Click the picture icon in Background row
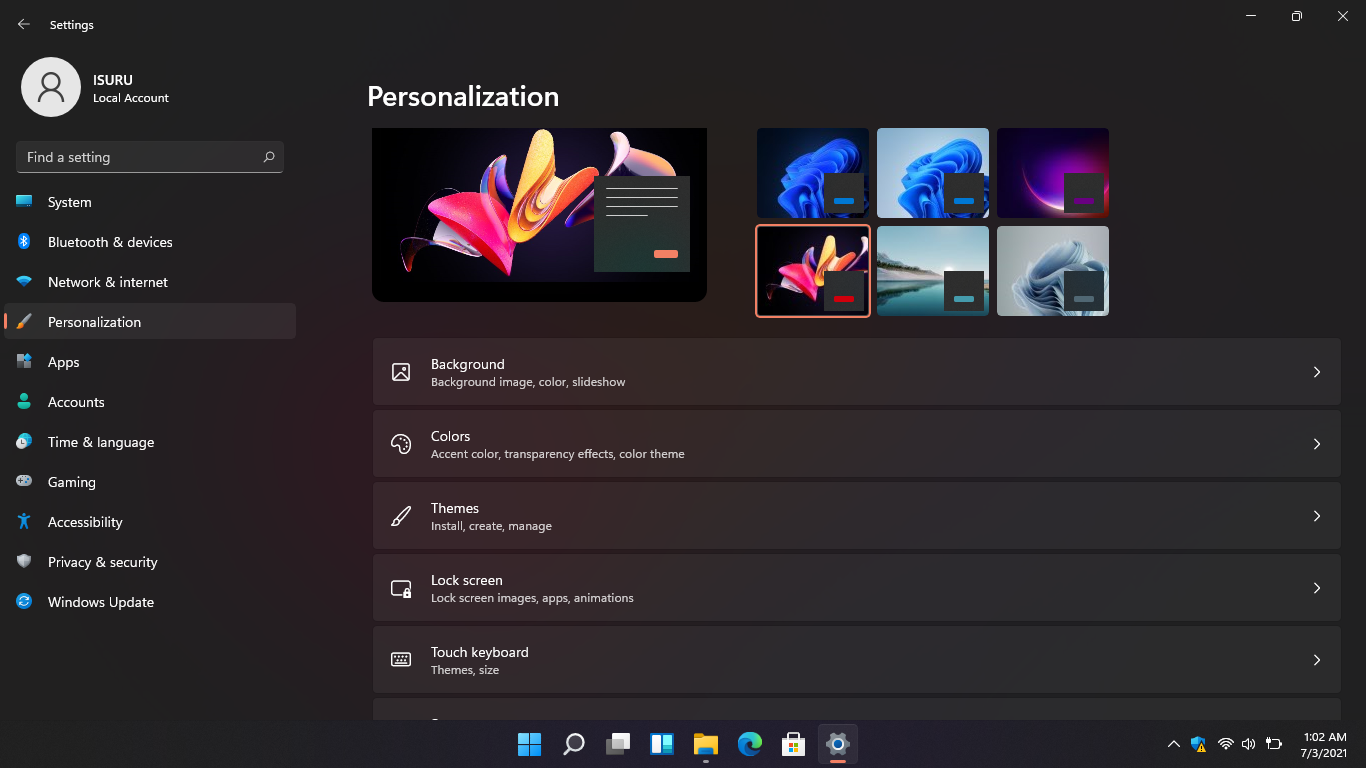Viewport: 1366px width, 768px height. pyautogui.click(x=401, y=372)
